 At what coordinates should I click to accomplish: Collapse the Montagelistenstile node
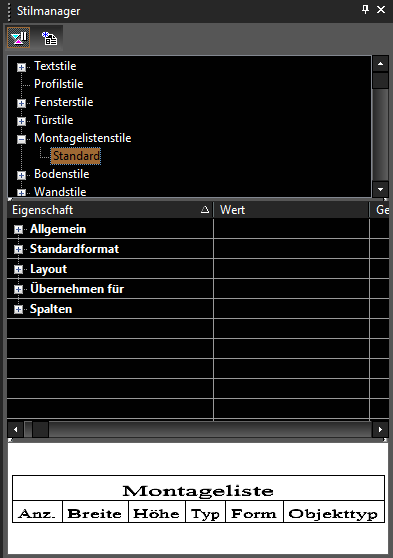pyautogui.click(x=21, y=139)
